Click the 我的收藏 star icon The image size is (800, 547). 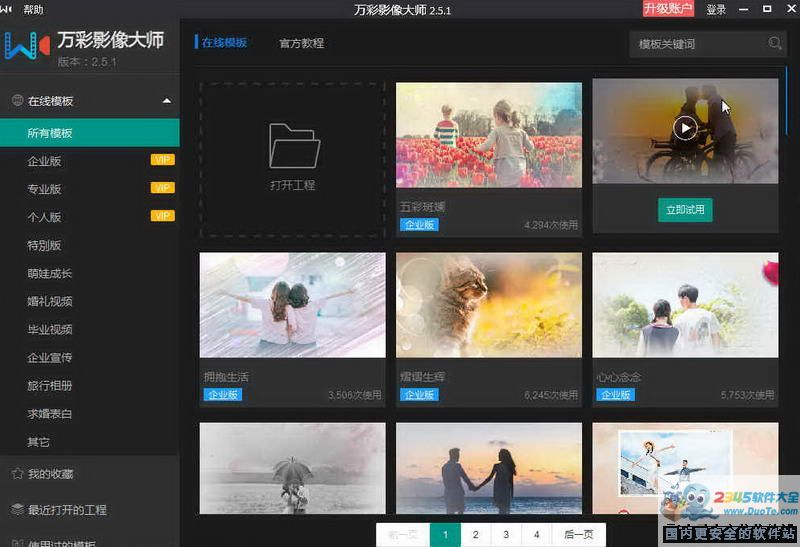click(17, 474)
